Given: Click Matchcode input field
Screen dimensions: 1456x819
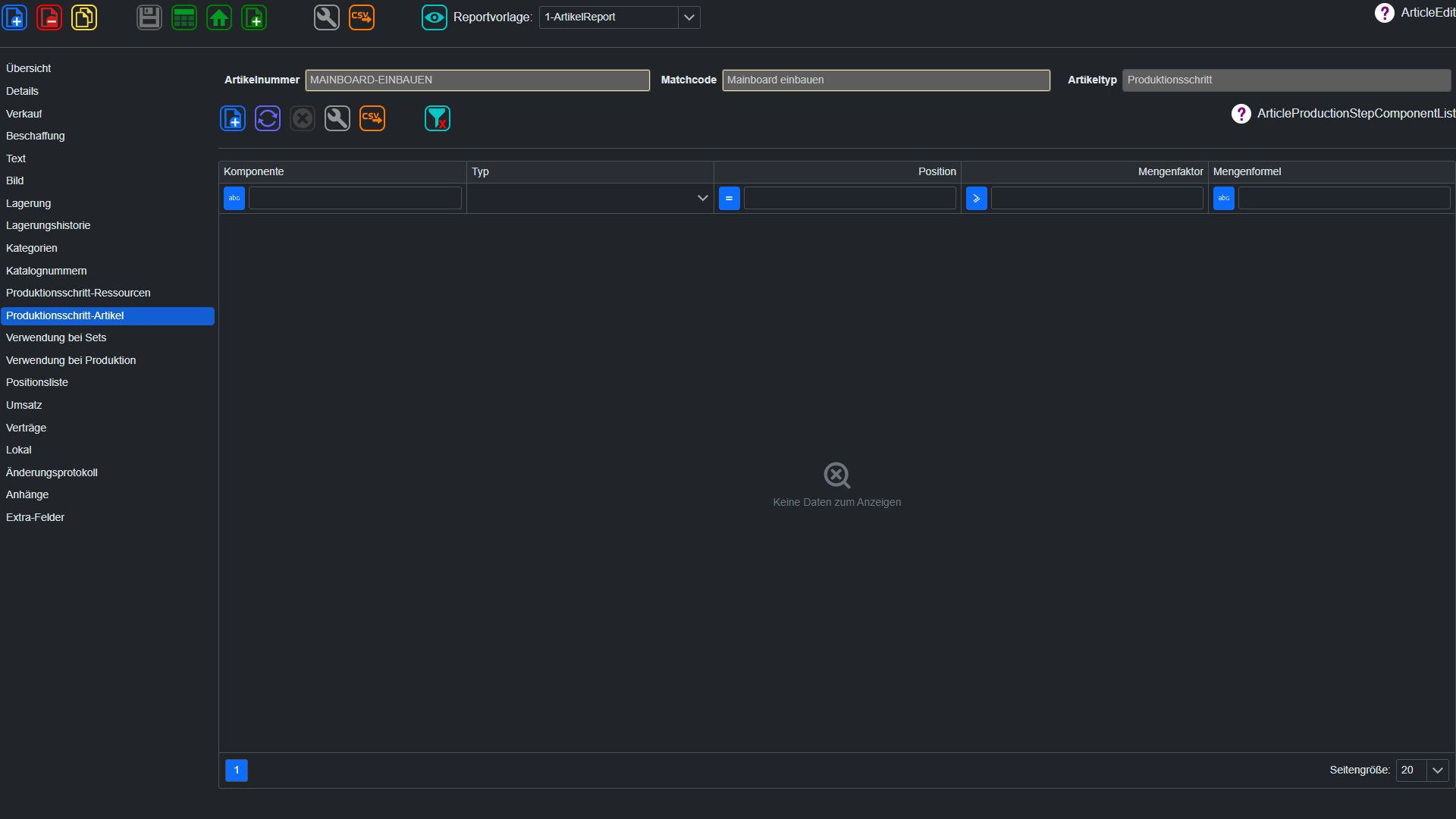Looking at the screenshot, I should (886, 80).
